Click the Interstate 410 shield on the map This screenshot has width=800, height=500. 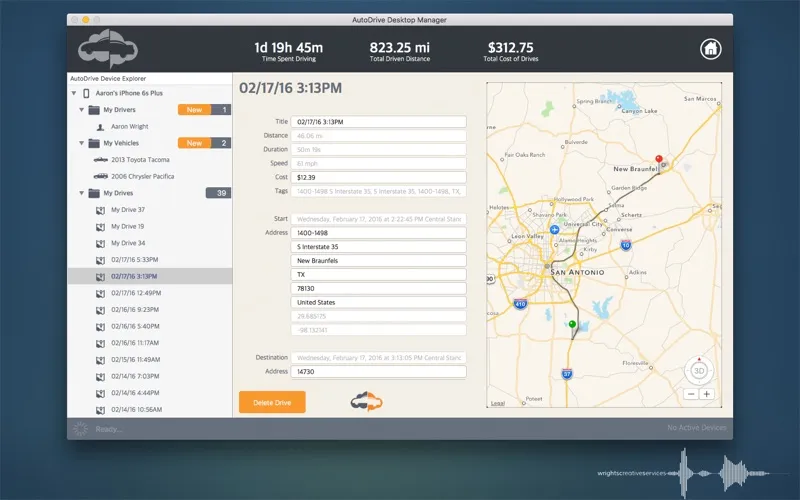520,303
